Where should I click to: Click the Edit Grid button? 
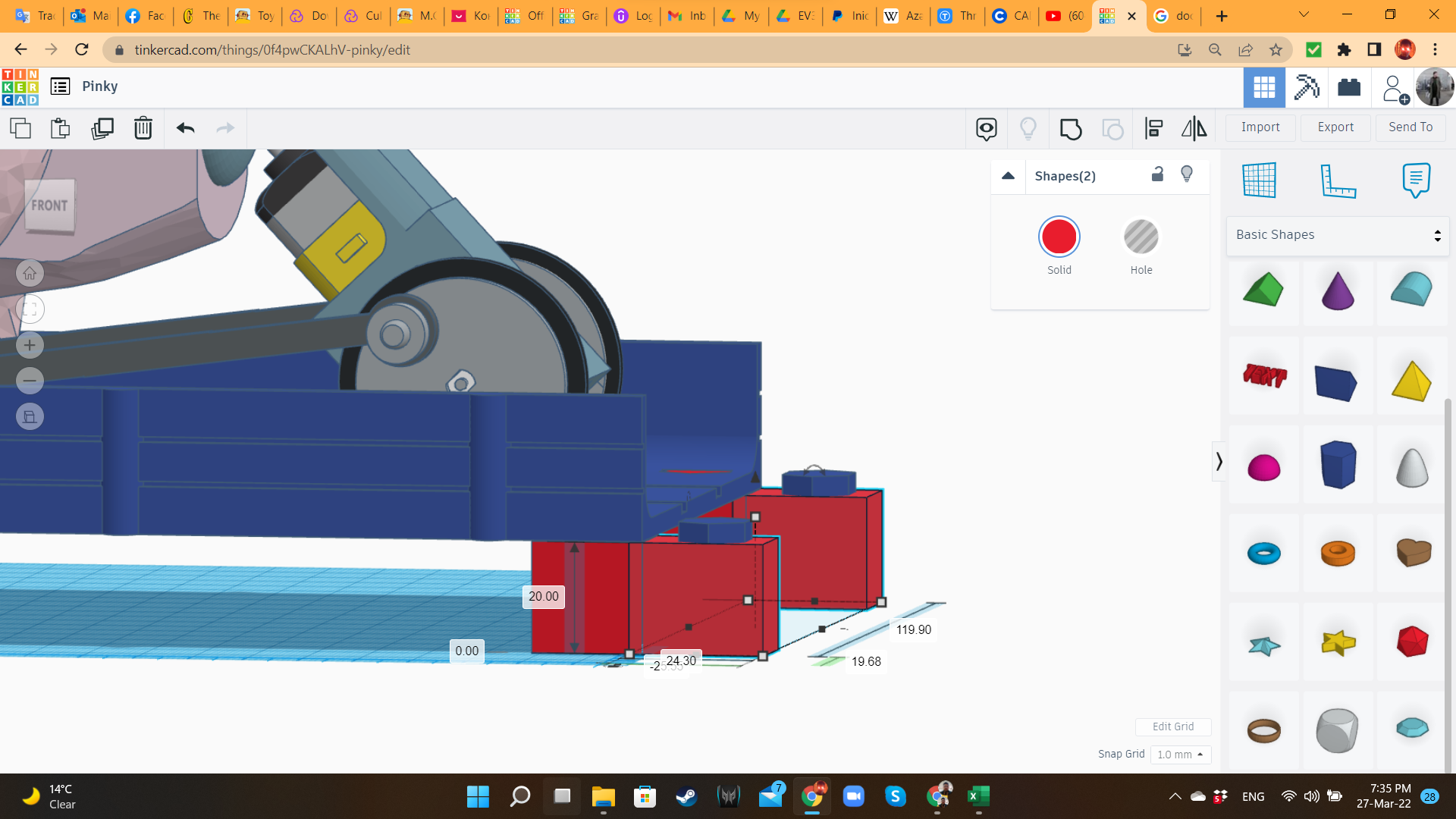(x=1172, y=726)
